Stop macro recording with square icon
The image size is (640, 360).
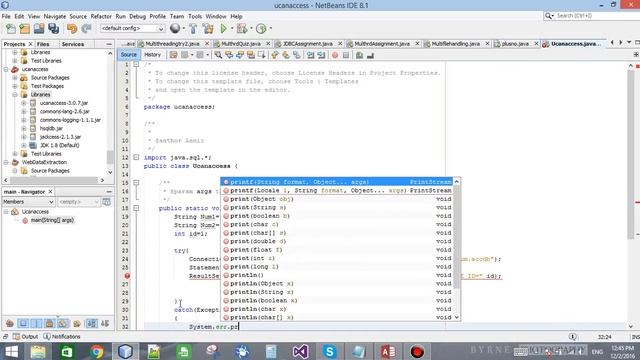pos(346,55)
